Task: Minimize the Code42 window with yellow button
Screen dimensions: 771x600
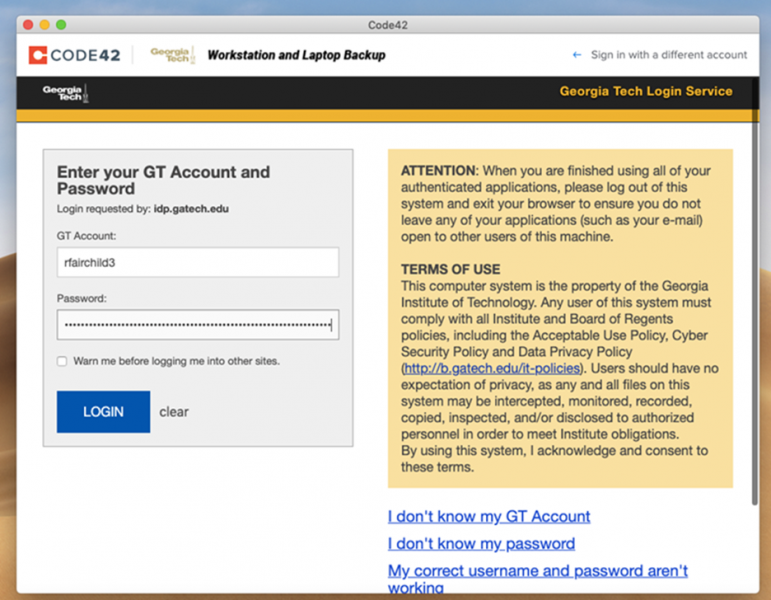Action: pyautogui.click(x=44, y=24)
